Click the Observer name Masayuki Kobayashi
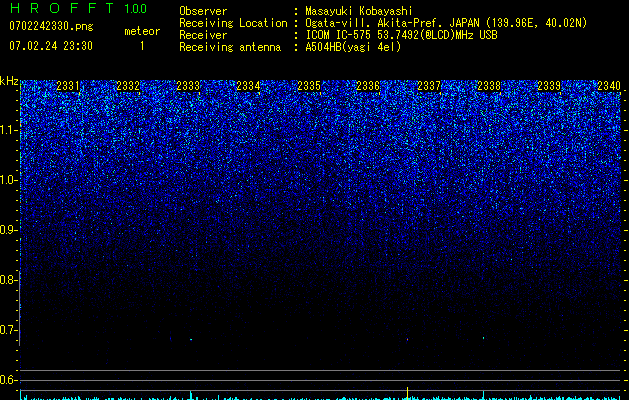This screenshot has width=629, height=400. (359, 11)
